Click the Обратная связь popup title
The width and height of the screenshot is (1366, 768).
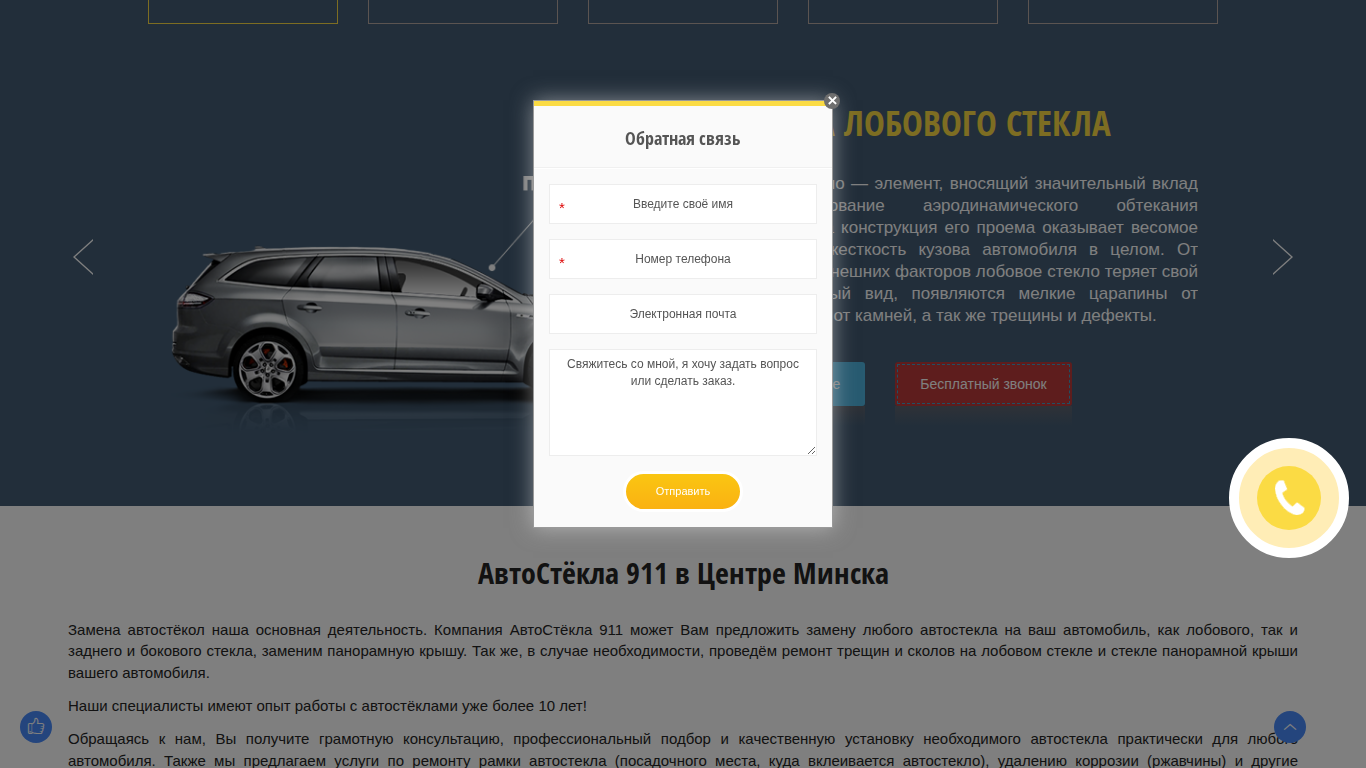(x=683, y=139)
